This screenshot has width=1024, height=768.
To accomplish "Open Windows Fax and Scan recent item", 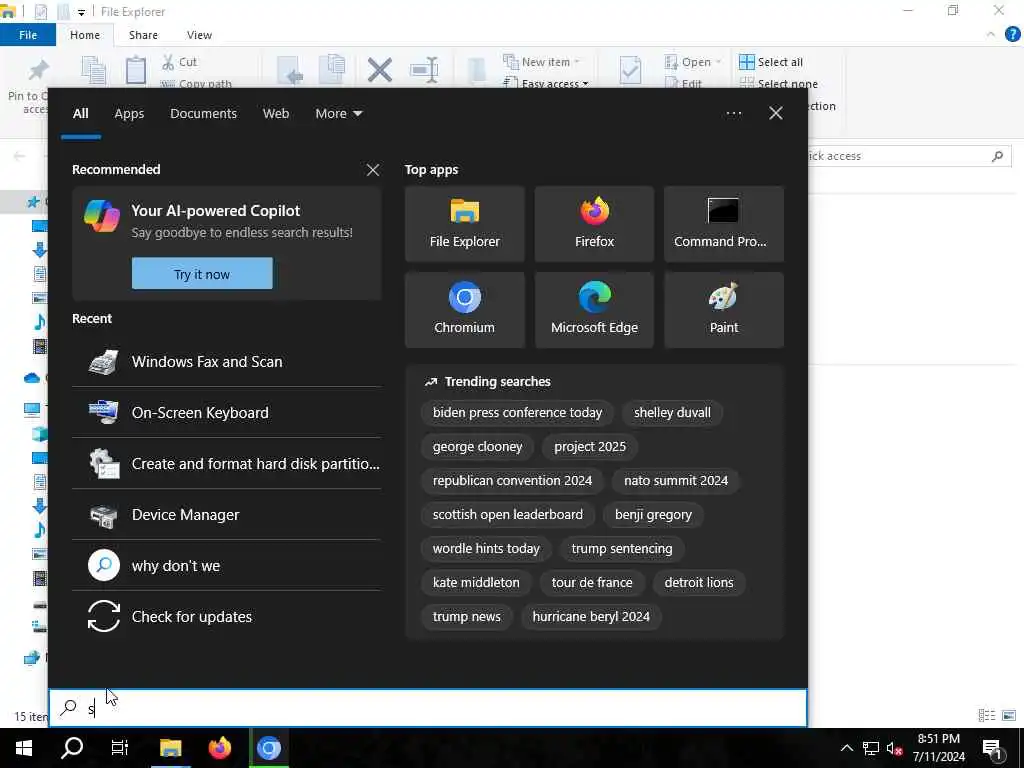I will tap(227, 362).
